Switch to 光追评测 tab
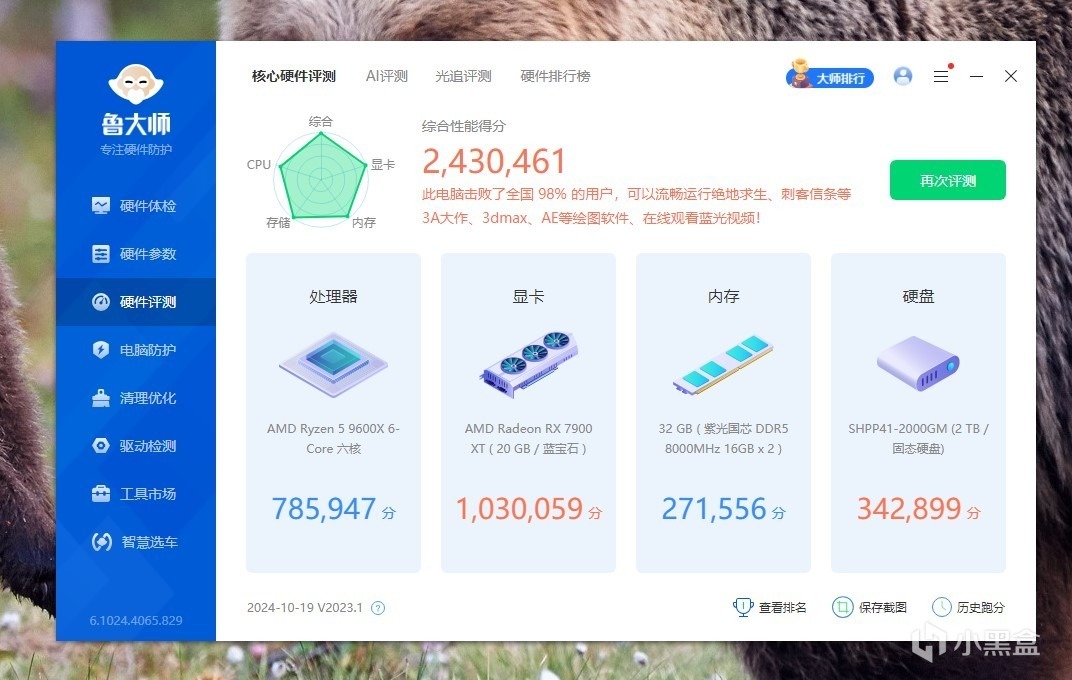This screenshot has height=680, width=1072. pos(464,76)
